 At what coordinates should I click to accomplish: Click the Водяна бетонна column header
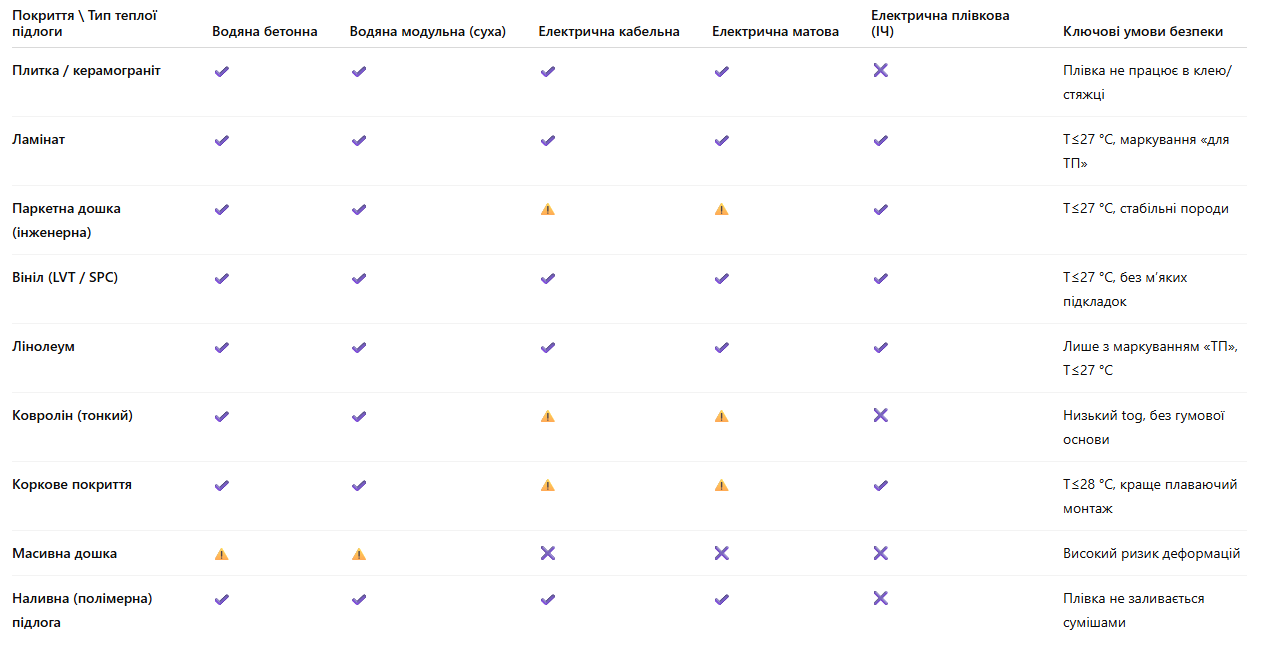264,31
